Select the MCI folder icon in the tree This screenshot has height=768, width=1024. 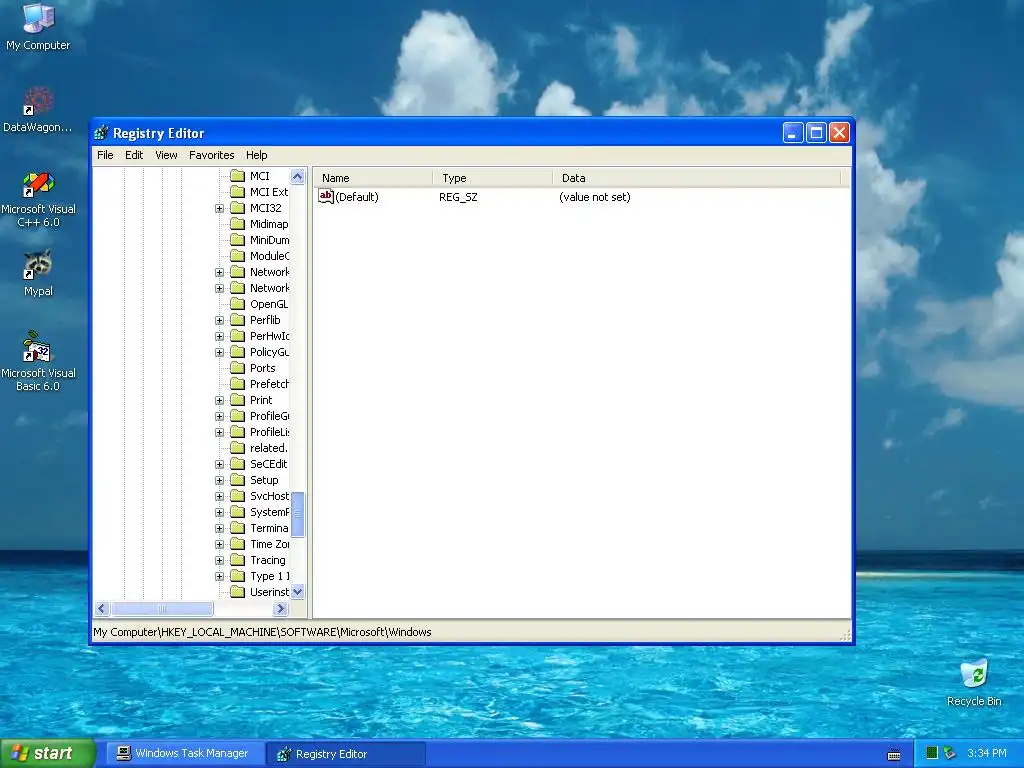(238, 176)
